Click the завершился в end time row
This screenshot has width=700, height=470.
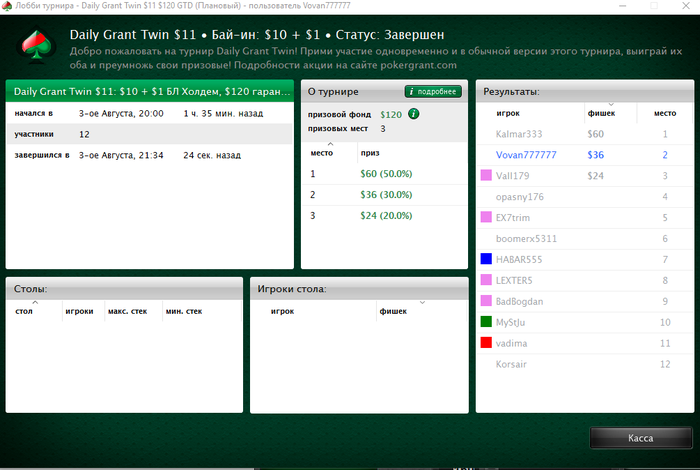coord(150,155)
